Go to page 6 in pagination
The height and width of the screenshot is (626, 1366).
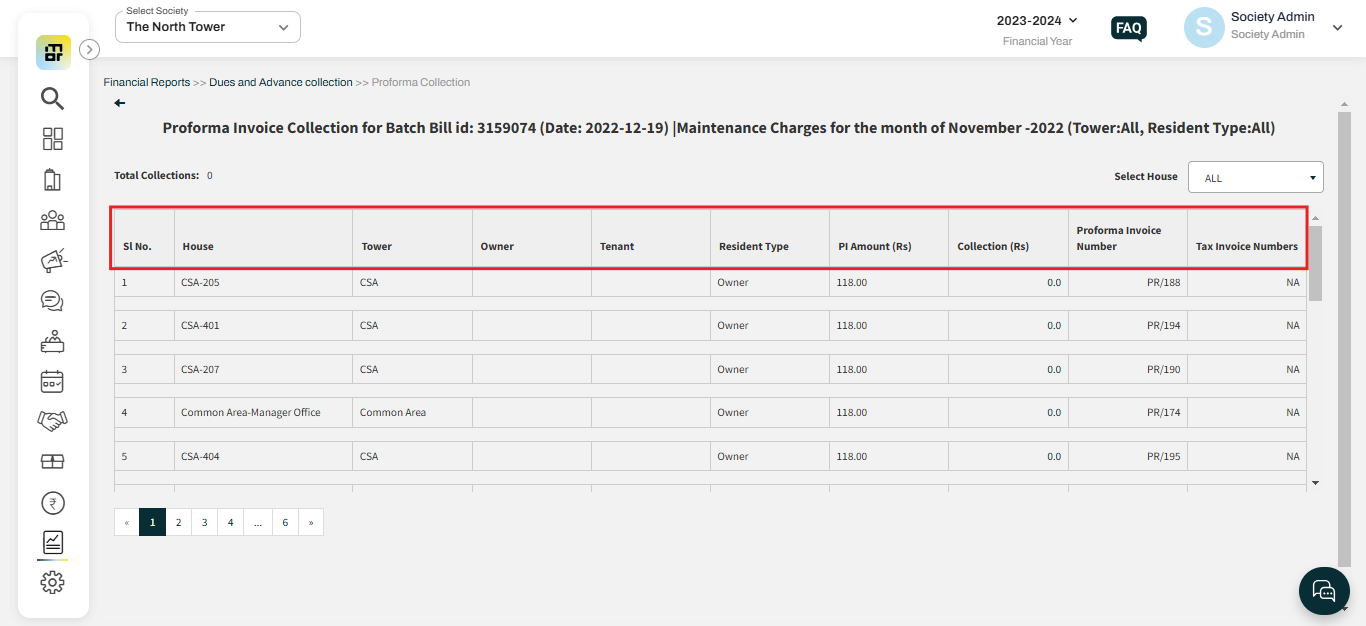[285, 522]
